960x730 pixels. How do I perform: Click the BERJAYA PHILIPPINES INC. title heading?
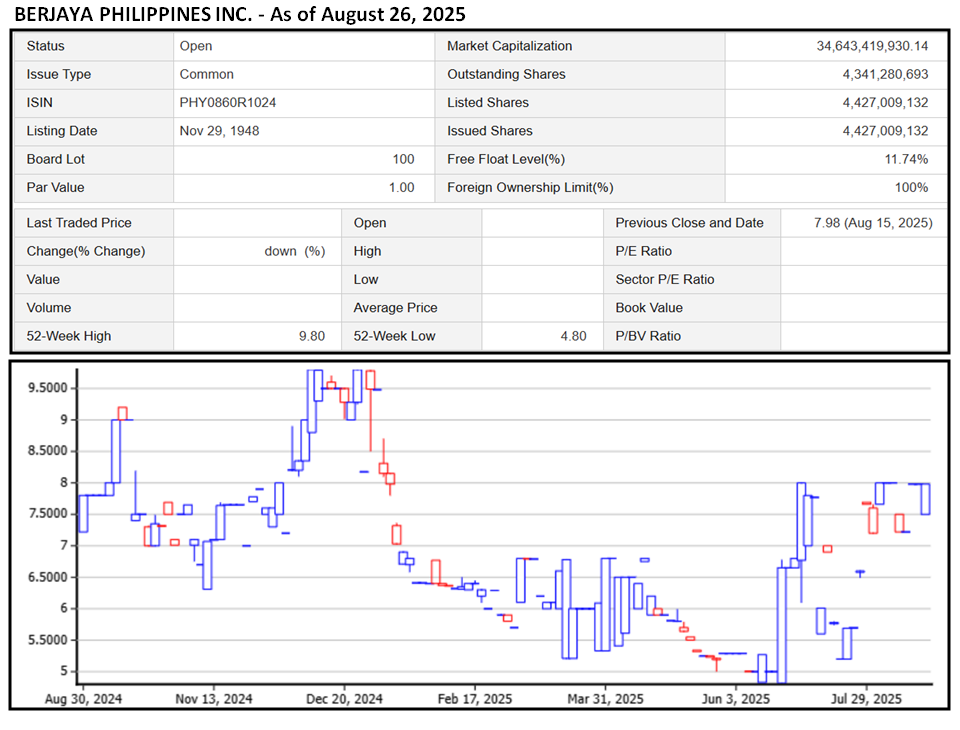pos(240,13)
